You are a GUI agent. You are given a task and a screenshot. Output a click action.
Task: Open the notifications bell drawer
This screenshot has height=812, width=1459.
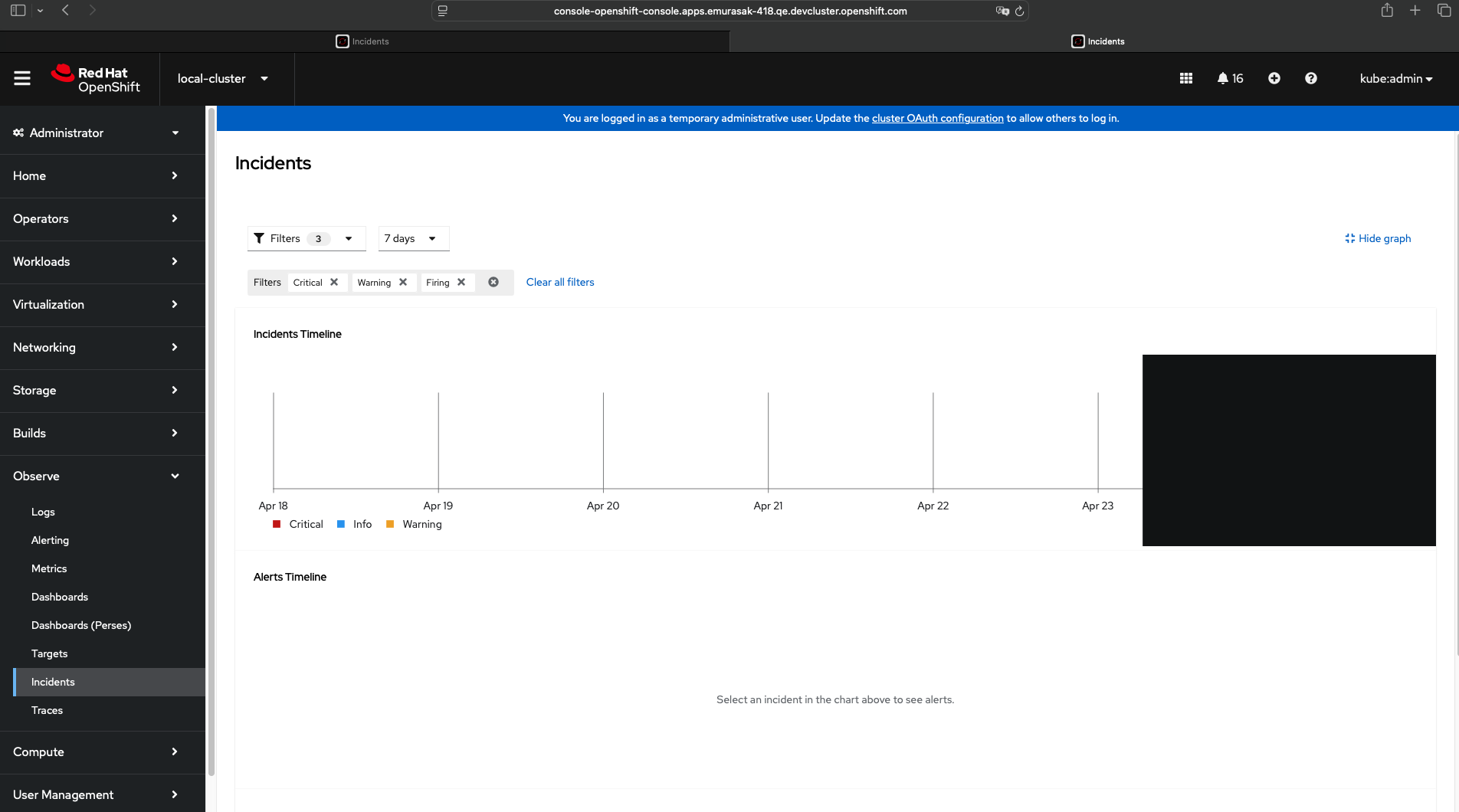point(1230,78)
